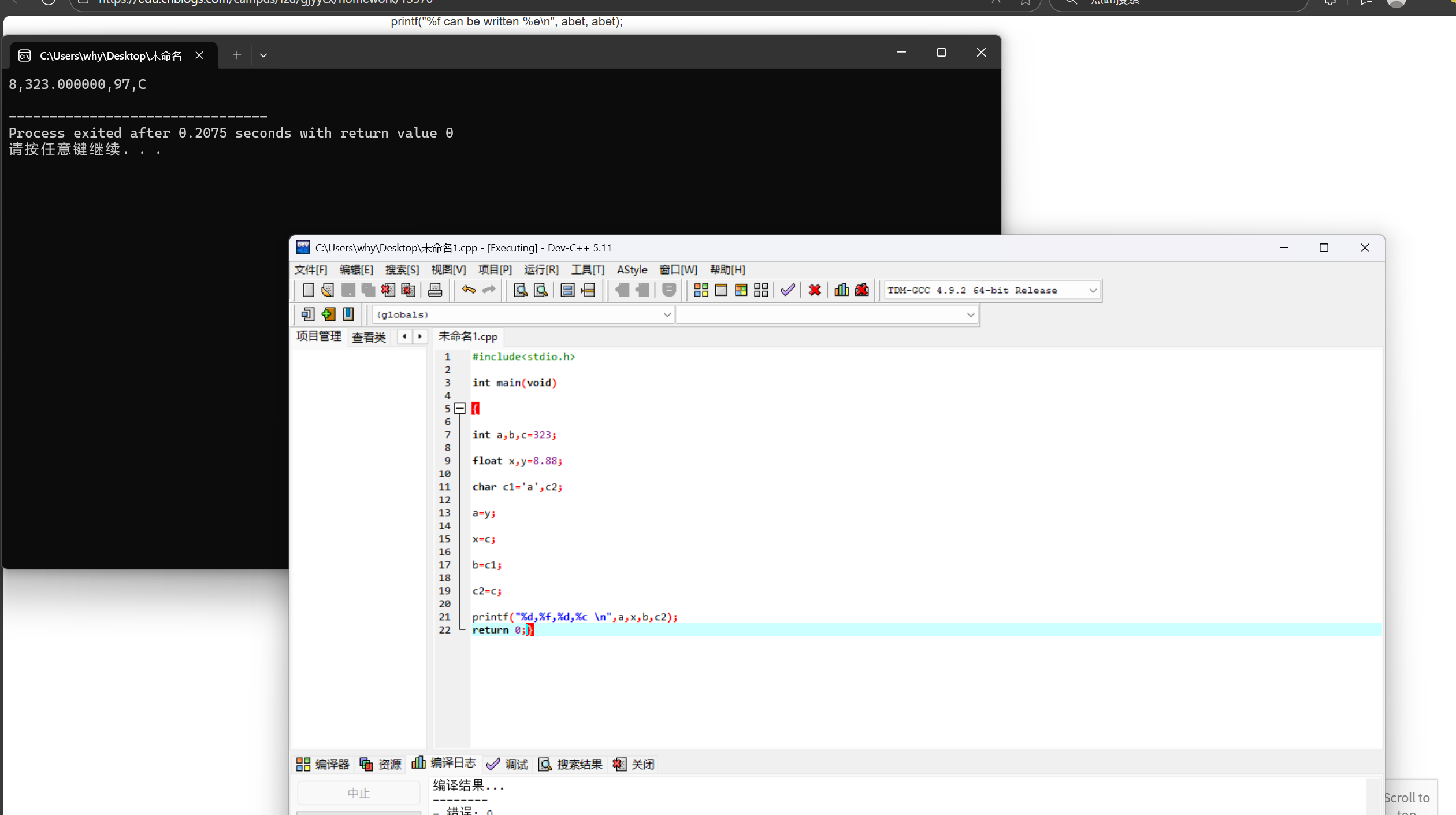Click the Undo arrow icon
Image resolution: width=1456 pixels, height=815 pixels.
pos(469,290)
